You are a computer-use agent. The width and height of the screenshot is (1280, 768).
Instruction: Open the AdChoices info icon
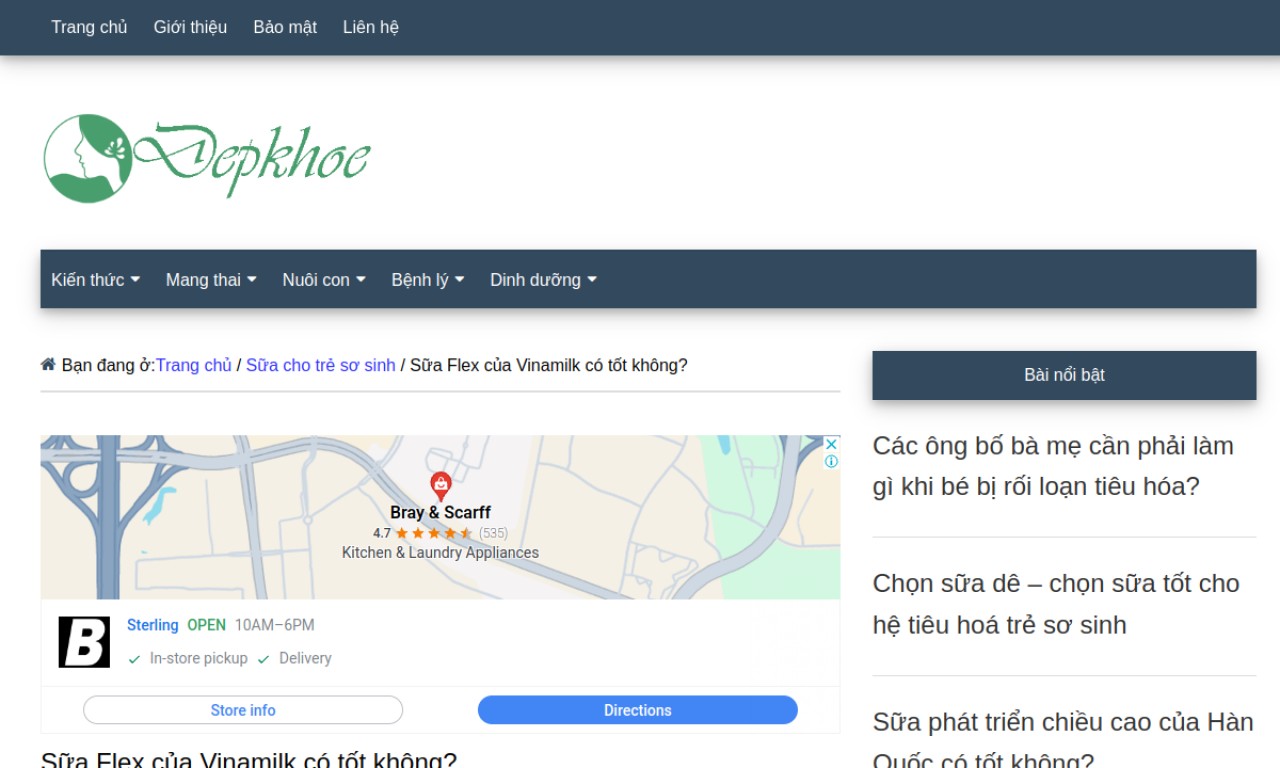coord(831,461)
